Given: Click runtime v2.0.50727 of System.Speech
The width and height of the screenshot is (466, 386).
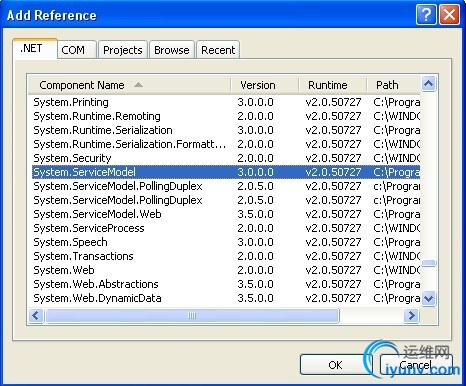Looking at the screenshot, I should (333, 242).
